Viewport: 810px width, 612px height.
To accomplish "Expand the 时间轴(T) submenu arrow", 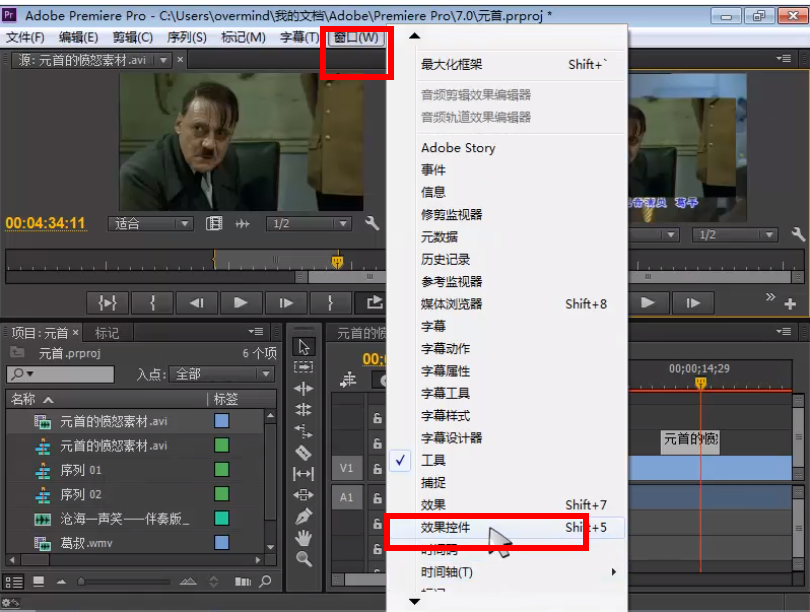I will 614,572.
